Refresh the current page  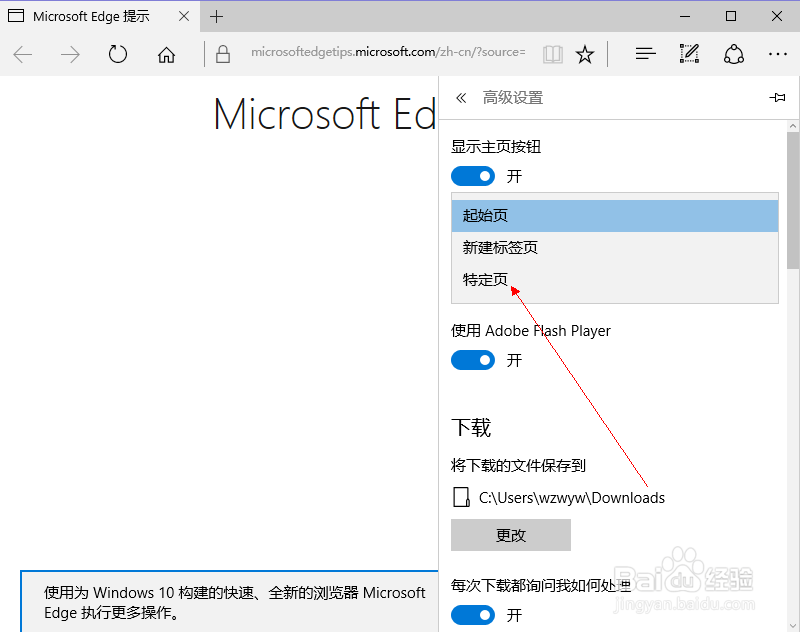[x=118, y=54]
